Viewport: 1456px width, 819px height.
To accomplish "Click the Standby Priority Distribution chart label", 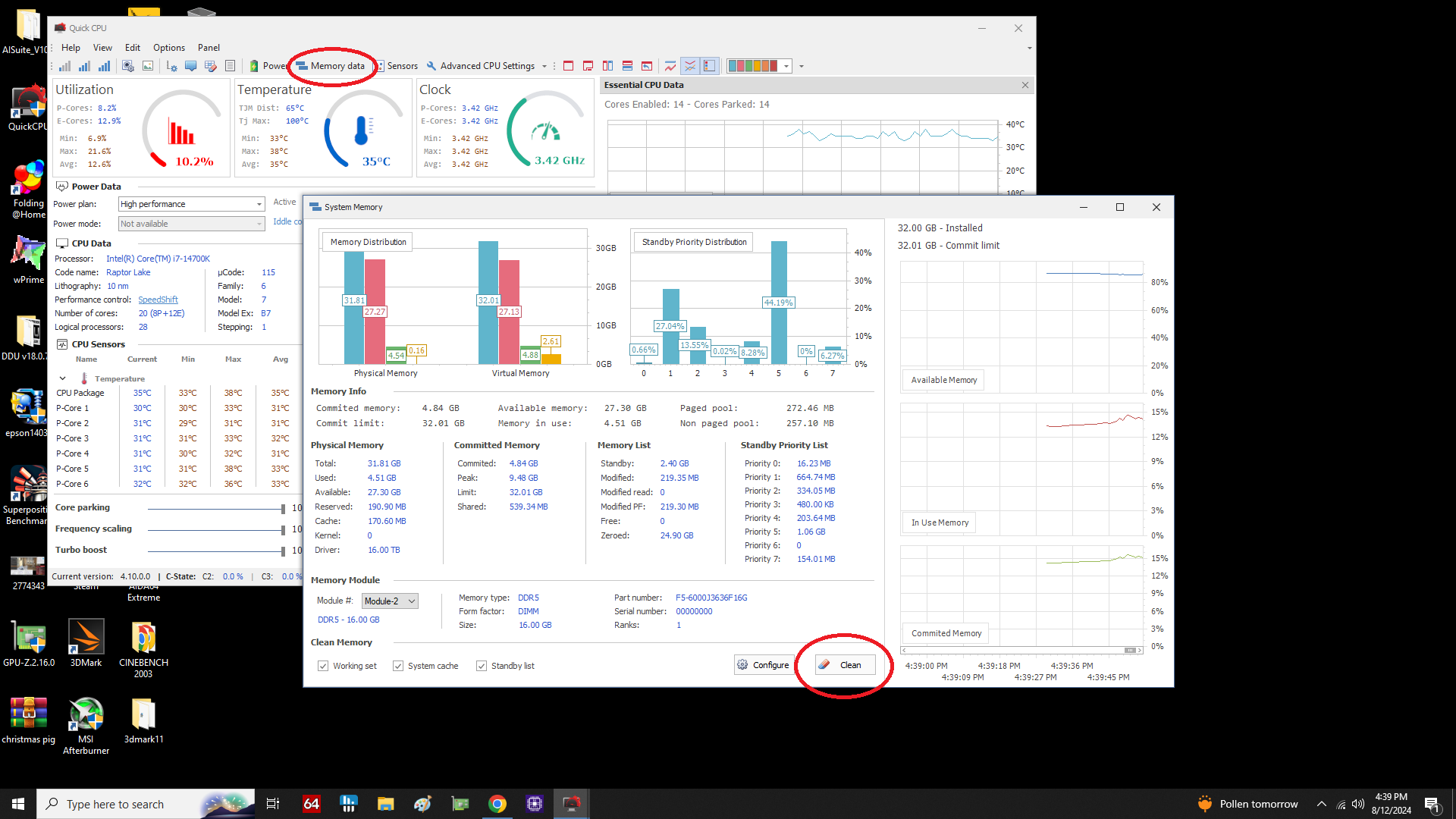I will tap(694, 242).
